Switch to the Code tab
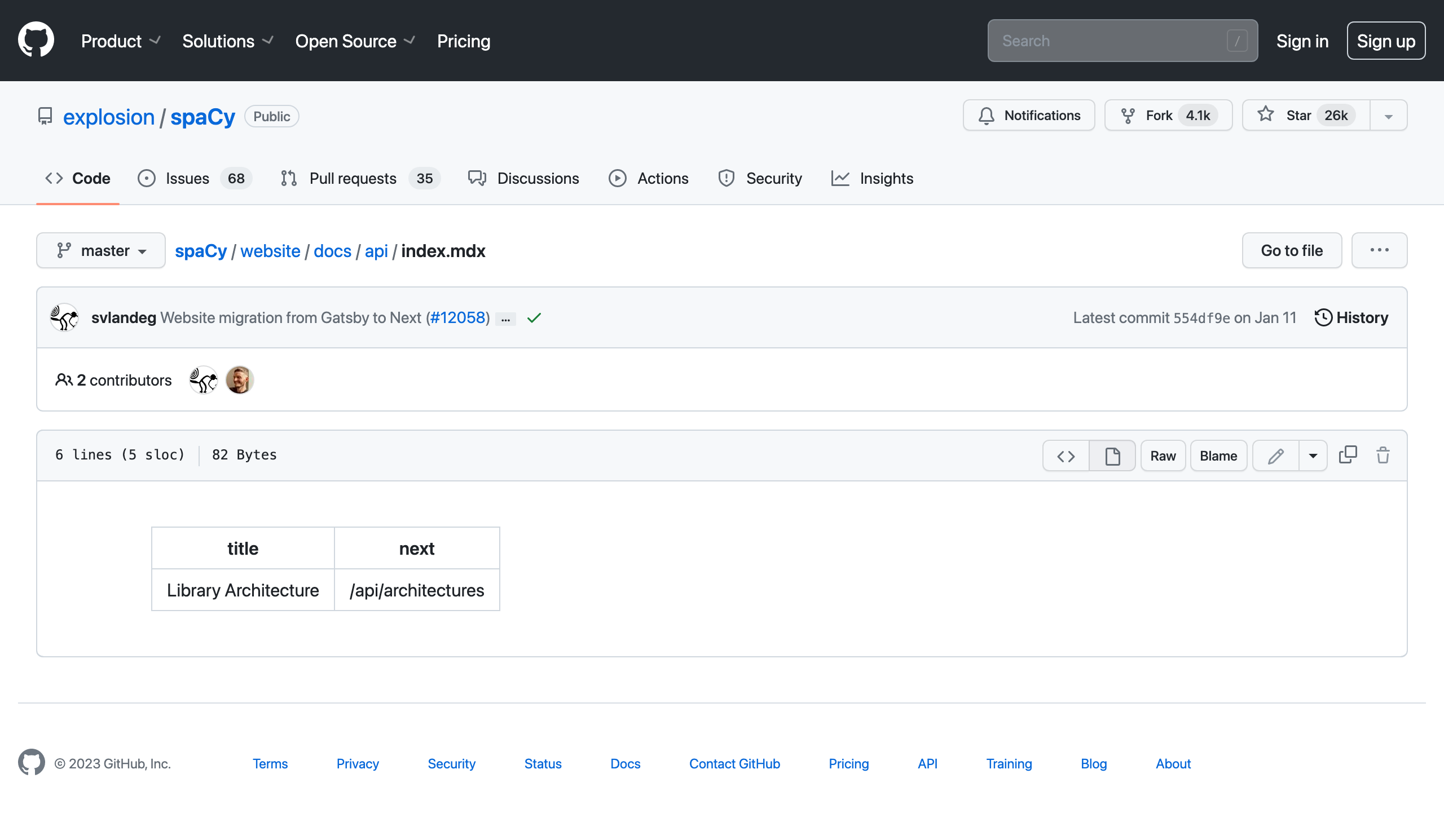This screenshot has width=1444, height=840. click(78, 178)
